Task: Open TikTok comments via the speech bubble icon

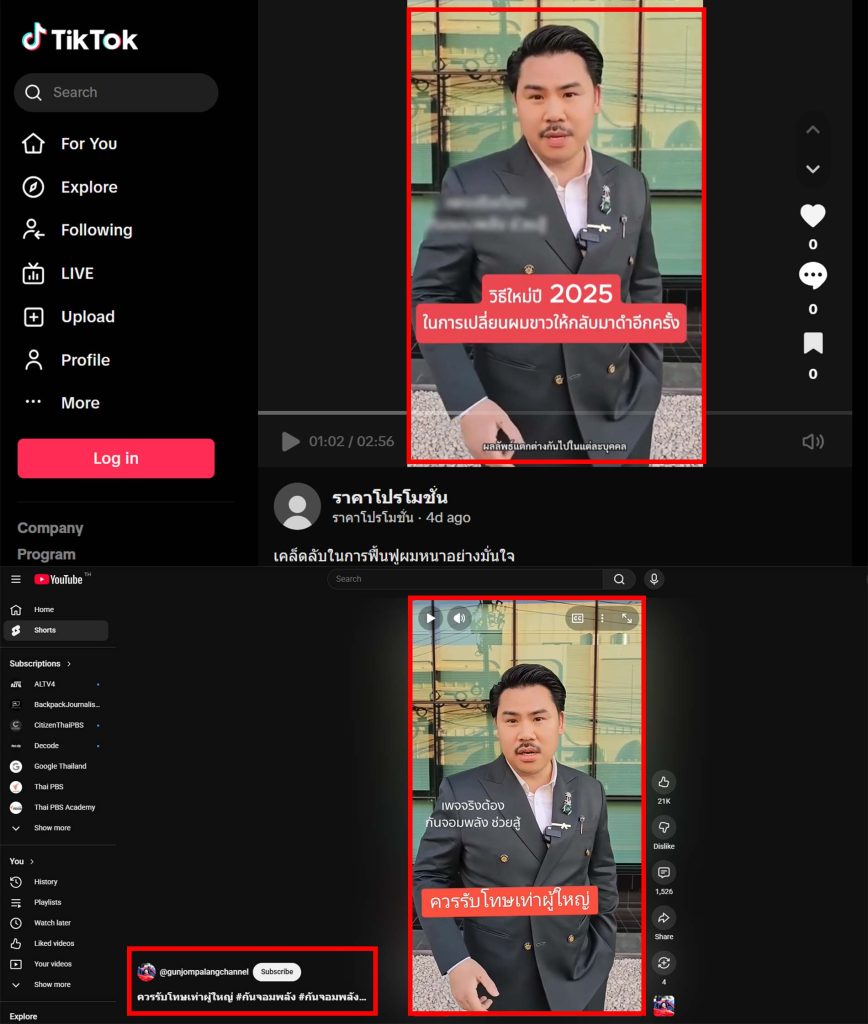Action: click(x=813, y=275)
